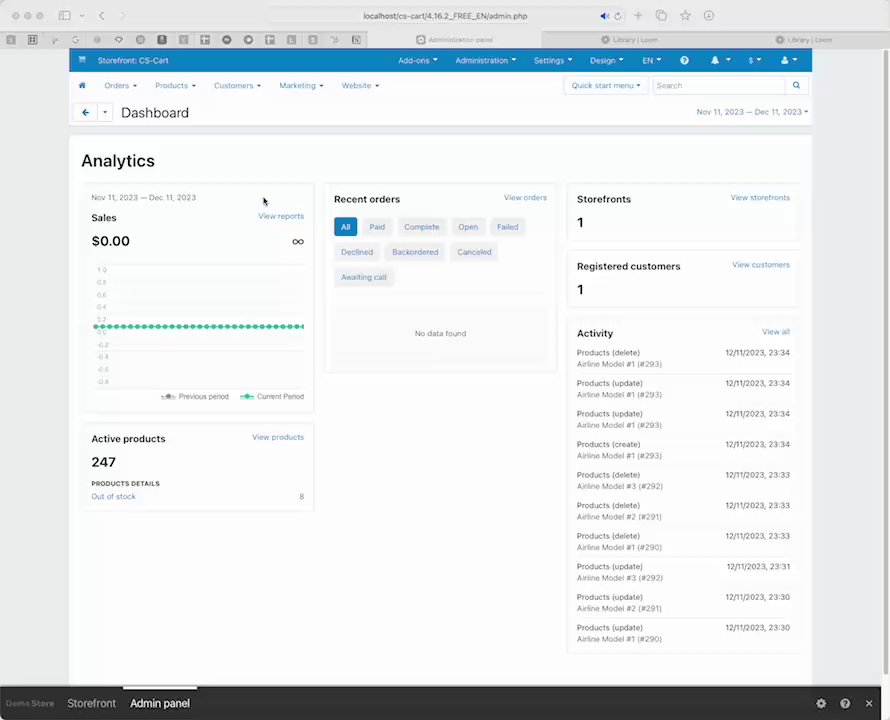890x720 pixels.
Task: Filter recent orders by Failed
Action: click(507, 227)
